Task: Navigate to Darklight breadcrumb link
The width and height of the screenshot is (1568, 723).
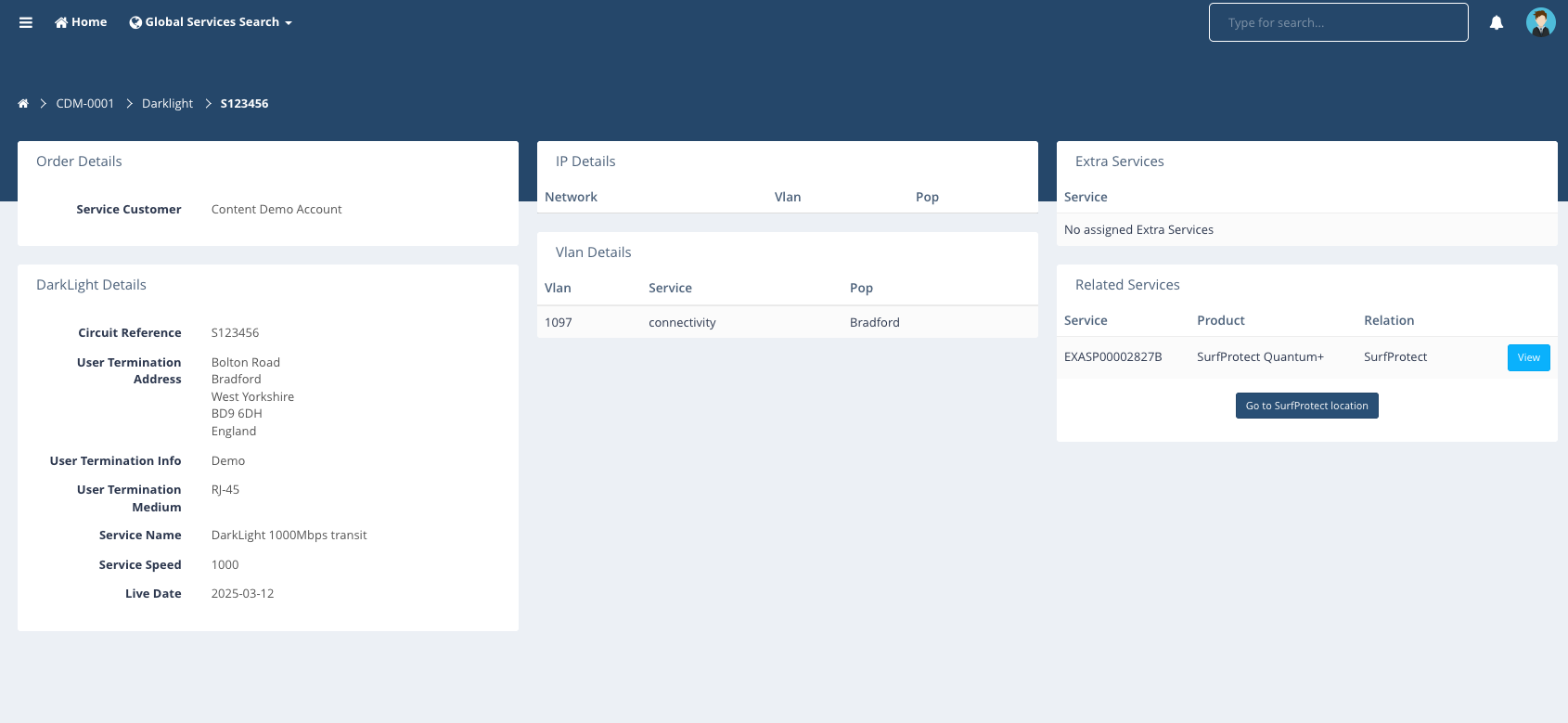Action: (x=167, y=104)
